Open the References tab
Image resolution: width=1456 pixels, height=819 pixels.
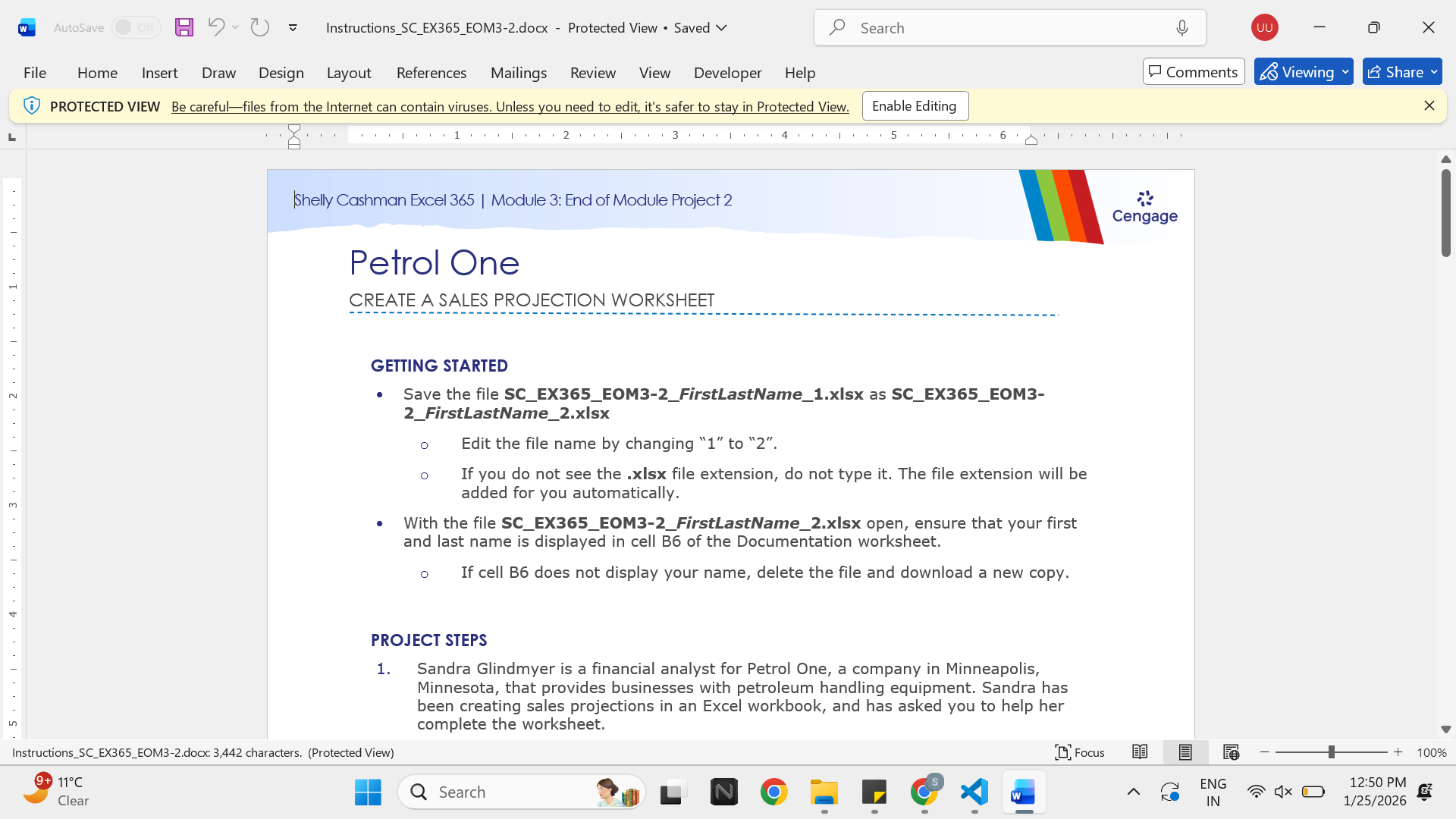[x=431, y=73]
